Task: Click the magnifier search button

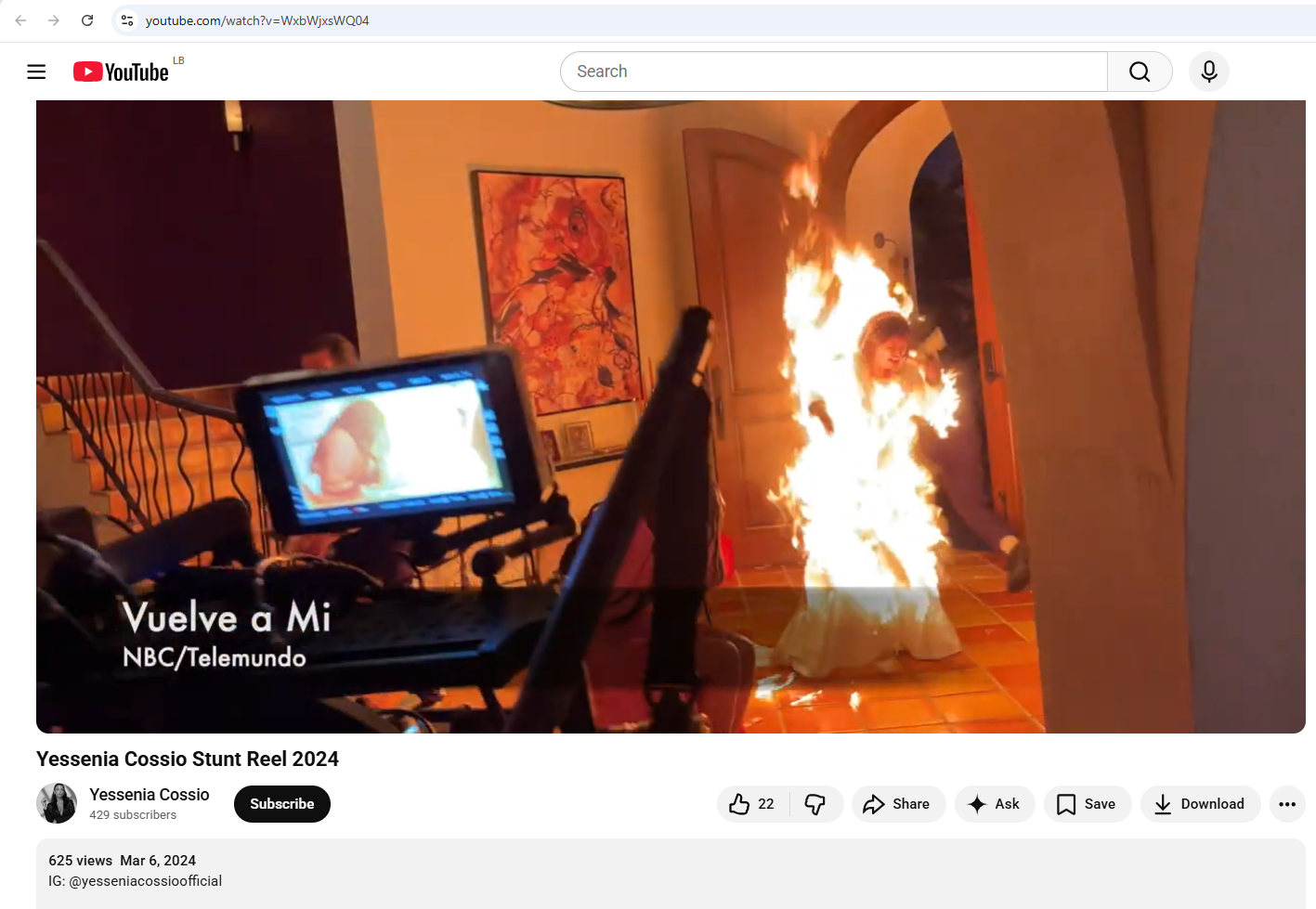Action: 1140,71
